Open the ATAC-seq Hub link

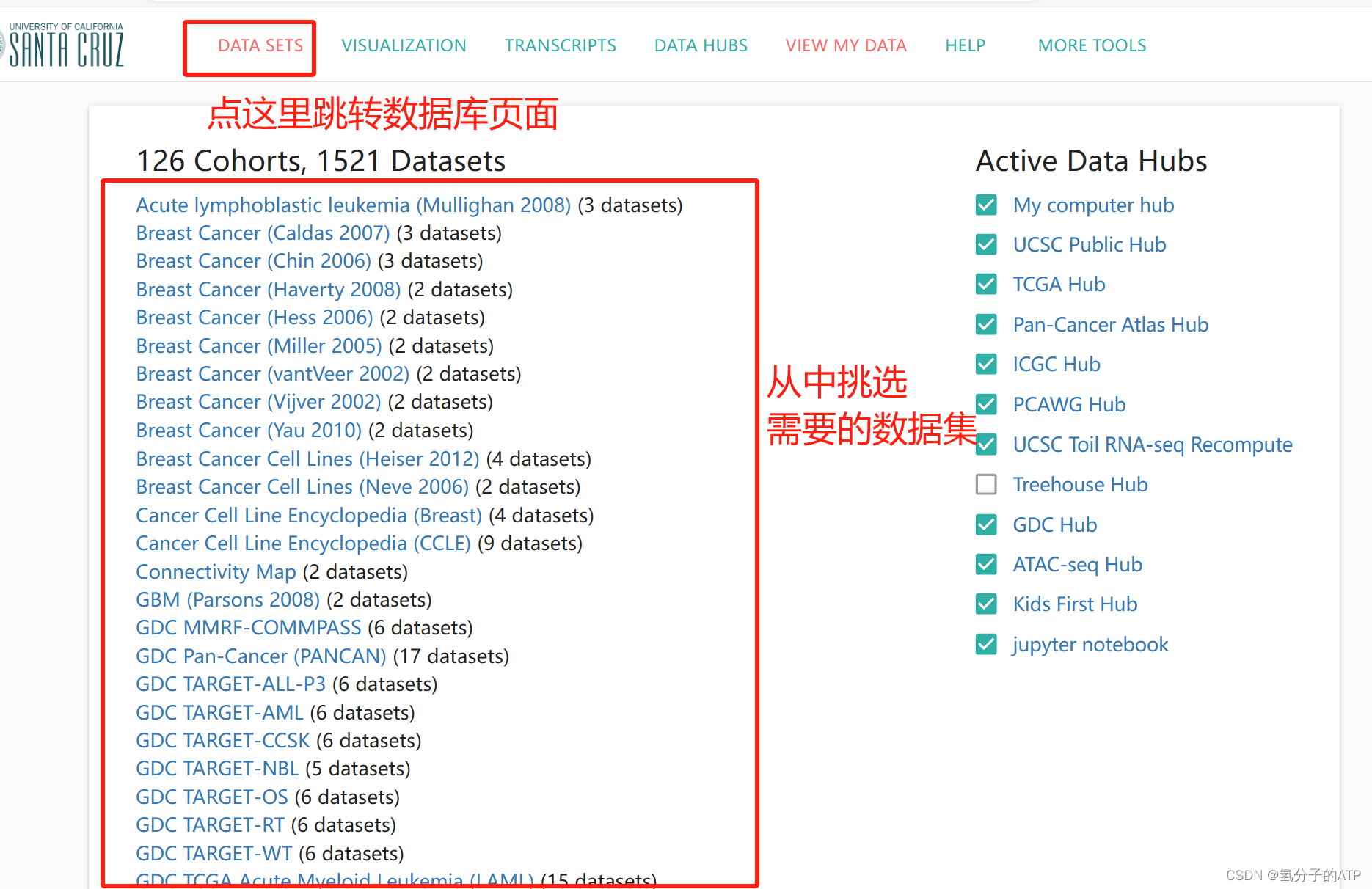(1077, 564)
